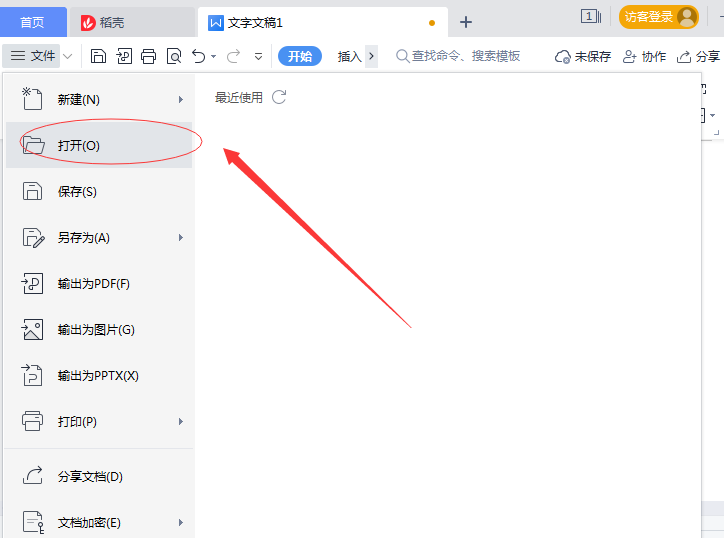Click the printer icon beside 打印(P)
Screen dimensions: 724x538
(32, 421)
